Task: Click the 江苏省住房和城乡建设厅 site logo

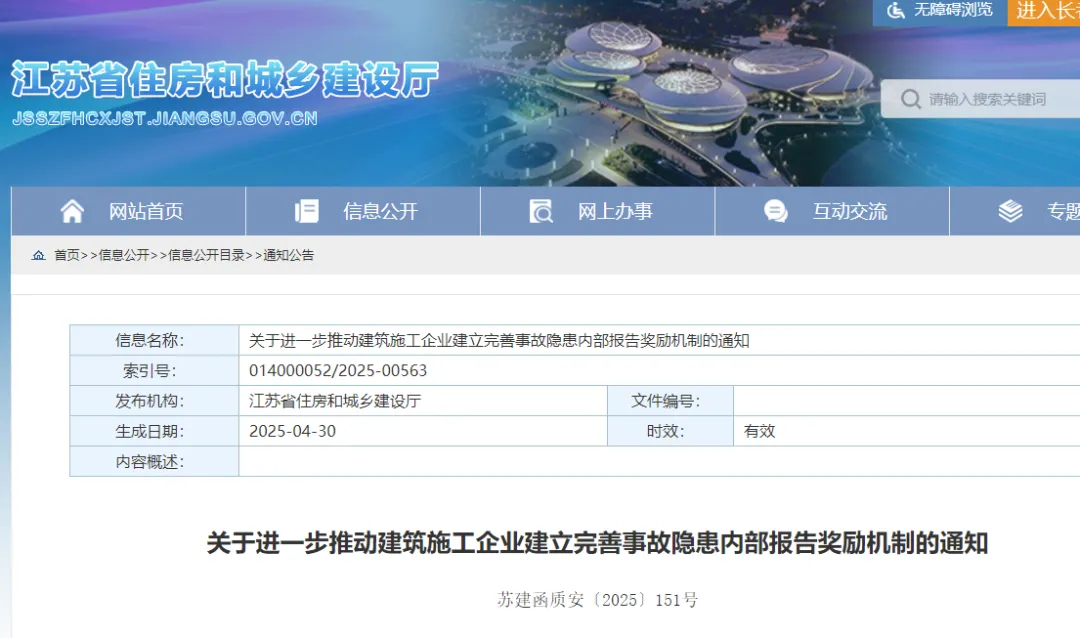Action: click(225, 79)
